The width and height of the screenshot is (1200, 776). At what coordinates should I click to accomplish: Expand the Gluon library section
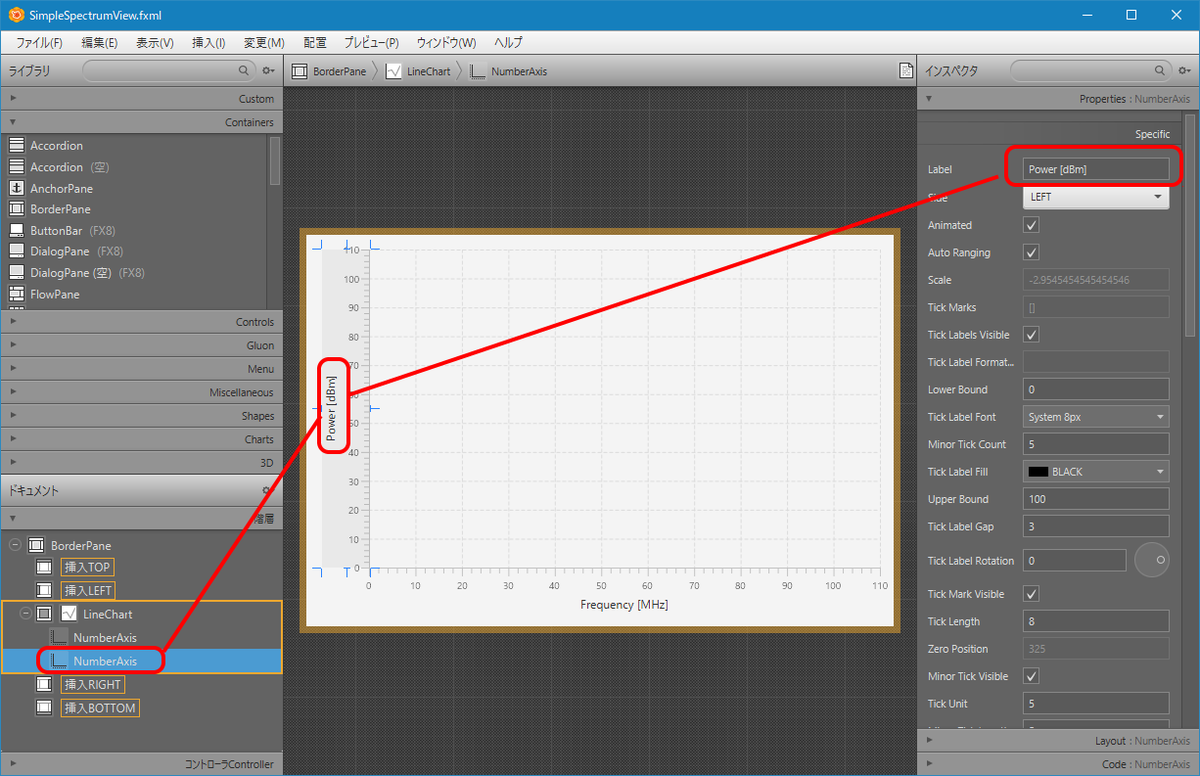pos(140,345)
